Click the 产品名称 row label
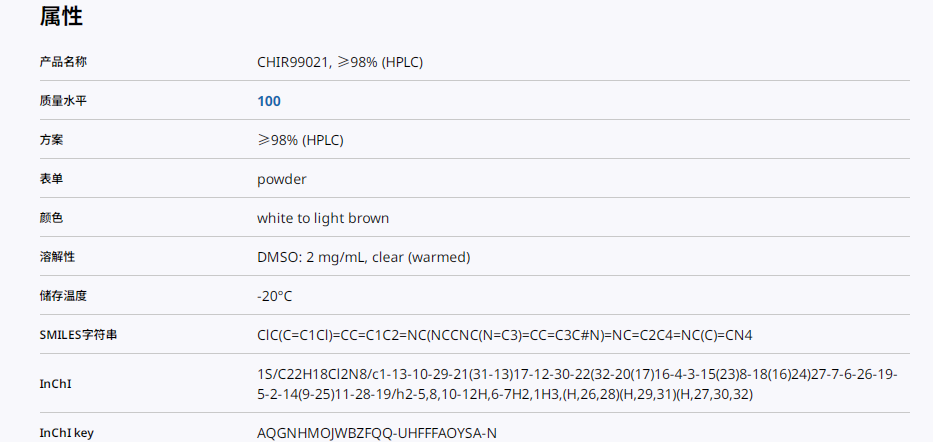Image resolution: width=933 pixels, height=442 pixels. coord(63,62)
